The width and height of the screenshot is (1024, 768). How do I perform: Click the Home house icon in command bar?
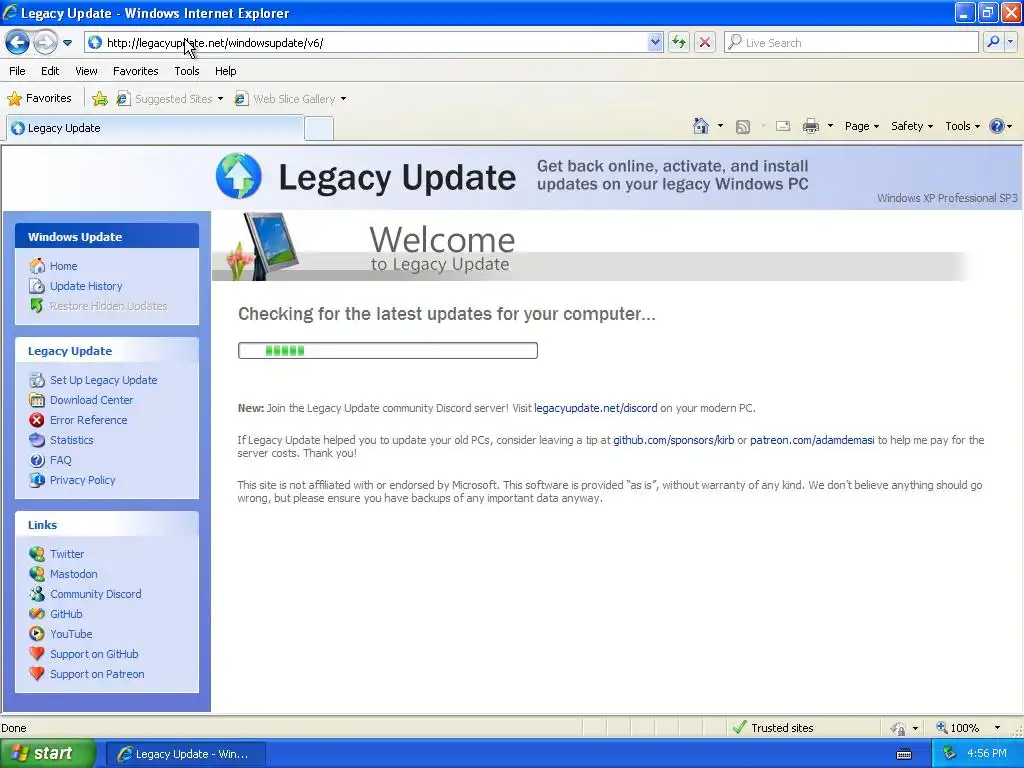pos(701,126)
